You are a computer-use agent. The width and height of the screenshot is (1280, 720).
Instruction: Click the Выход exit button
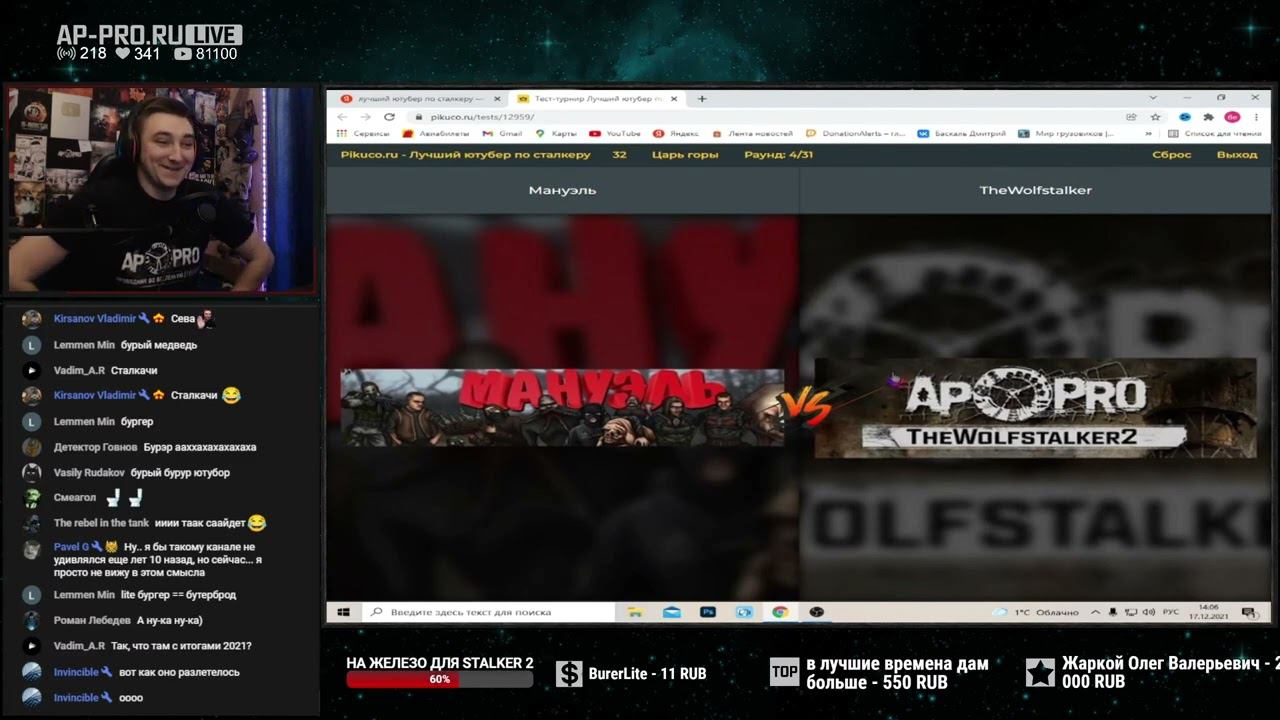tap(1237, 155)
